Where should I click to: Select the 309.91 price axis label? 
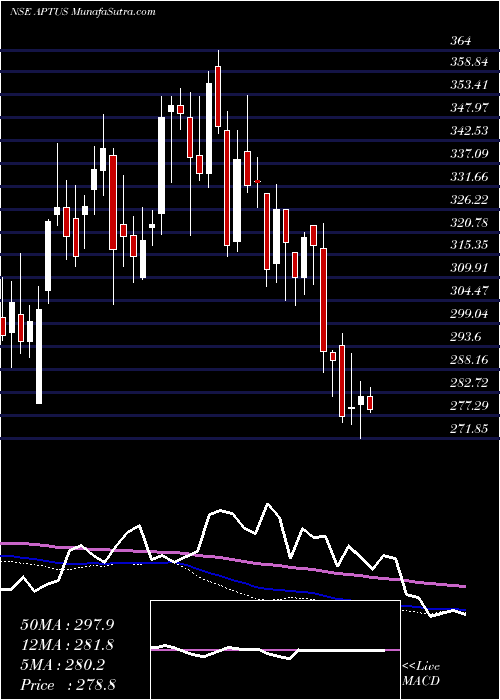(468, 268)
